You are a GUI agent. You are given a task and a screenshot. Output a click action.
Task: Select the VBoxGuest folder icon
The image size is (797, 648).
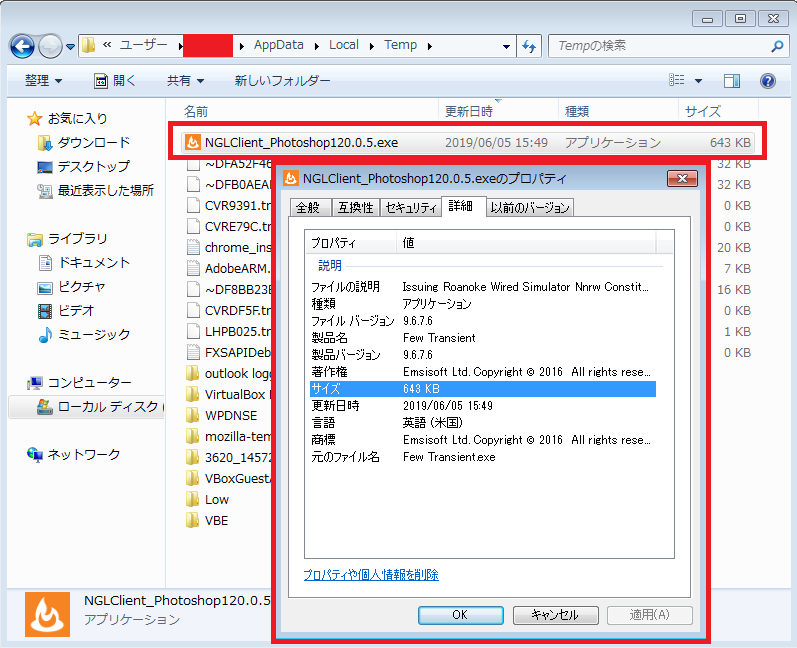(x=193, y=478)
